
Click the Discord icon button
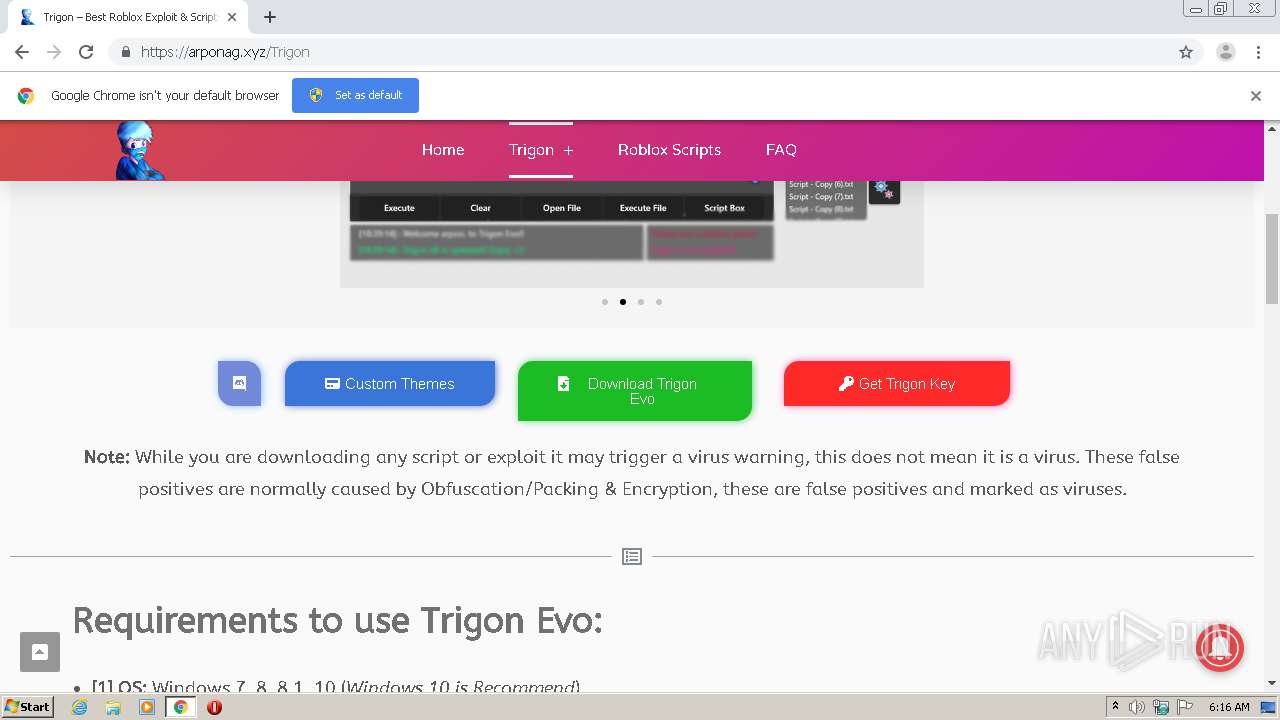(x=239, y=383)
